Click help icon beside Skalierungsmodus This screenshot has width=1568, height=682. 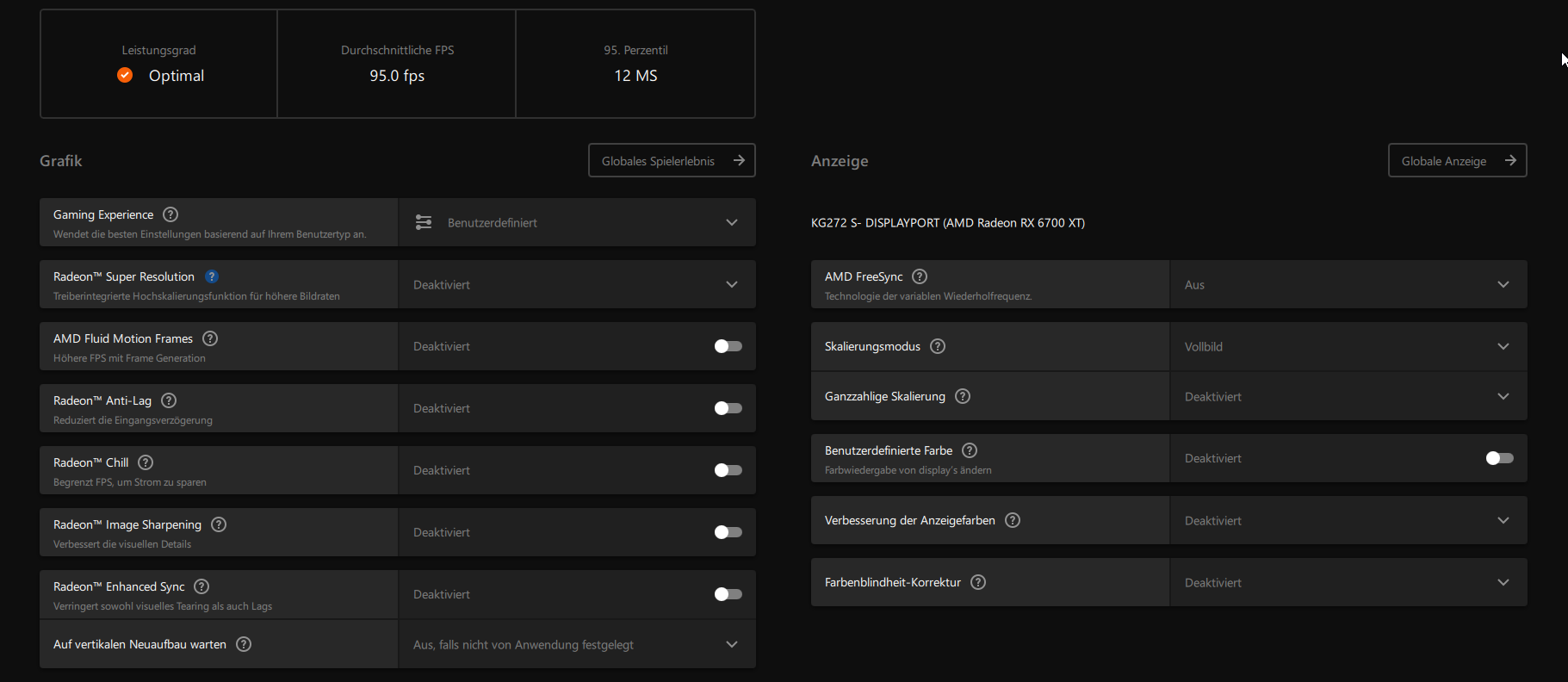(938, 346)
